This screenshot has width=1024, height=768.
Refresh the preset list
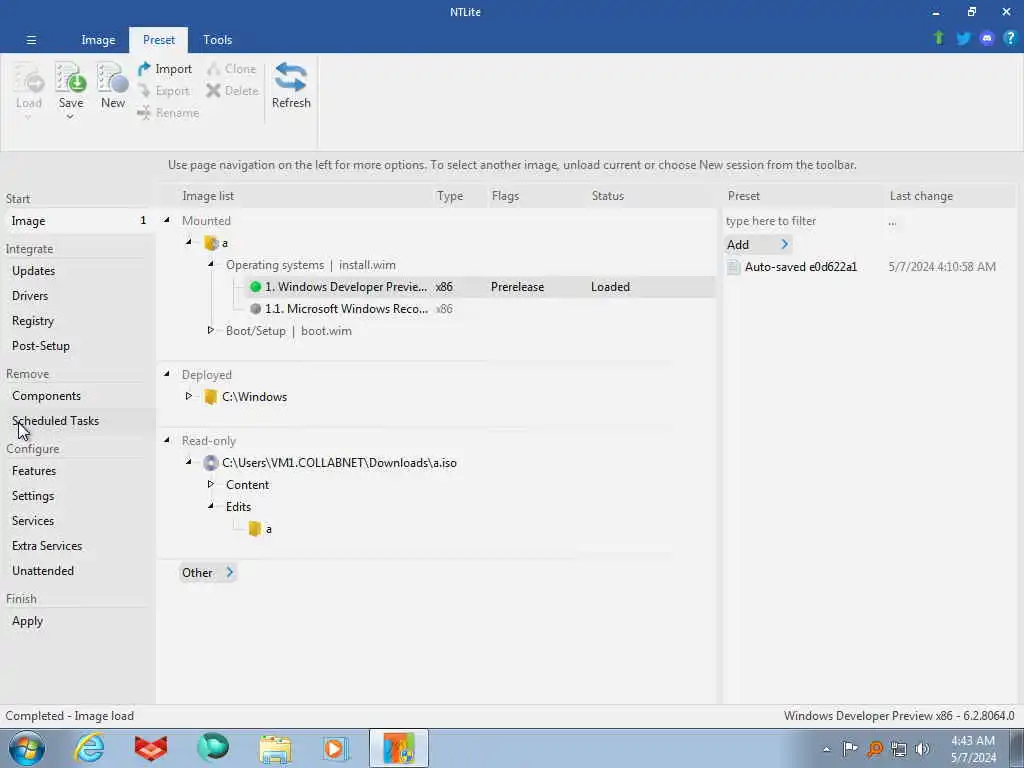[291, 86]
